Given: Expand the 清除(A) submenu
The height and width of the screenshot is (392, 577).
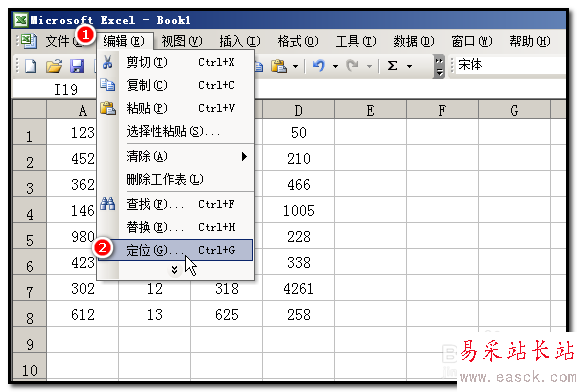Looking at the screenshot, I should 176,156.
